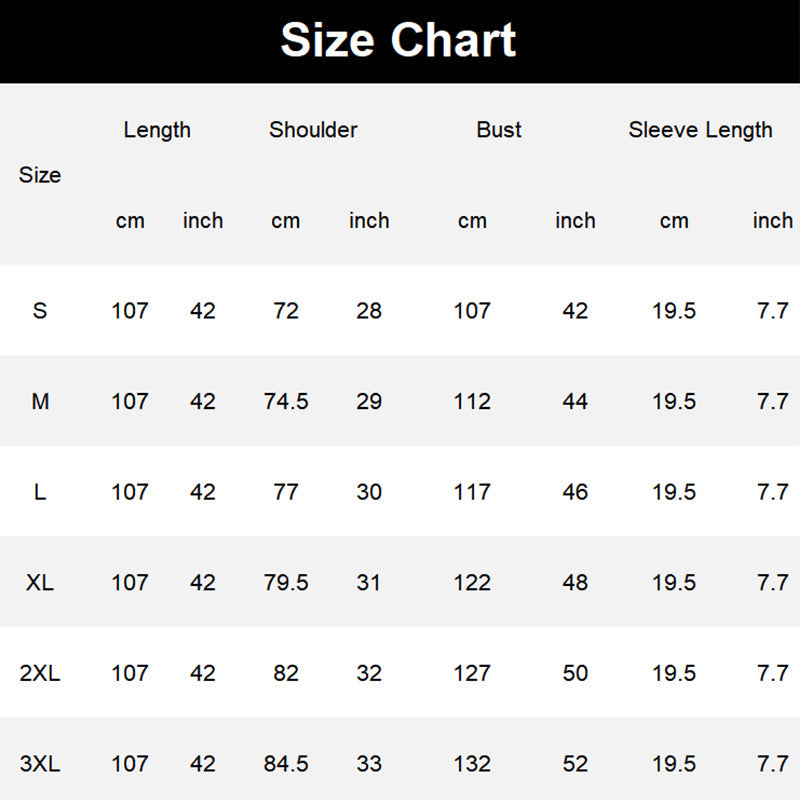
Task: Click the Length column header
Action: coord(157,130)
